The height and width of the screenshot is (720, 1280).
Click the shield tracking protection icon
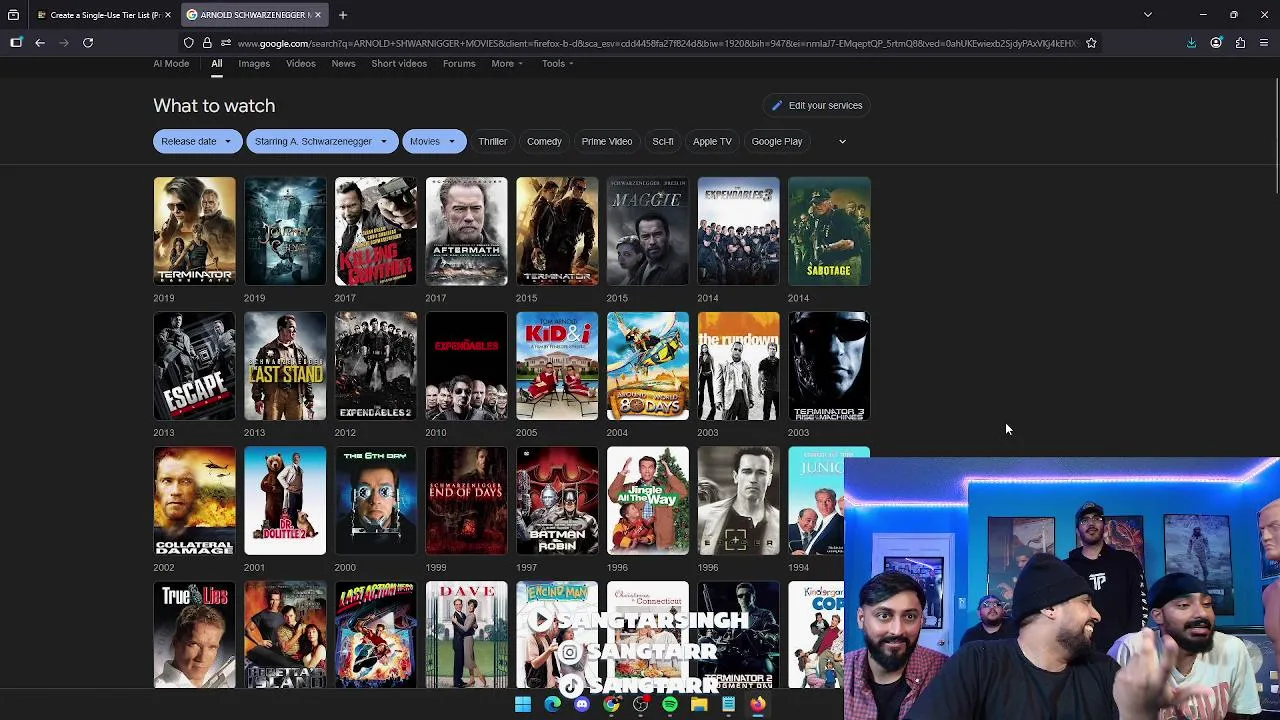[189, 43]
